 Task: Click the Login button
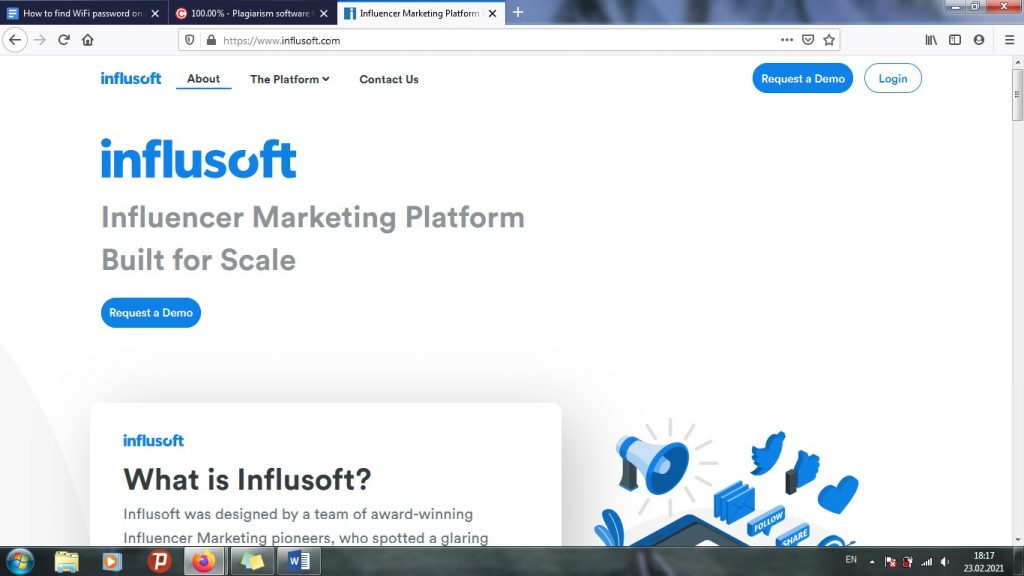[893, 78]
